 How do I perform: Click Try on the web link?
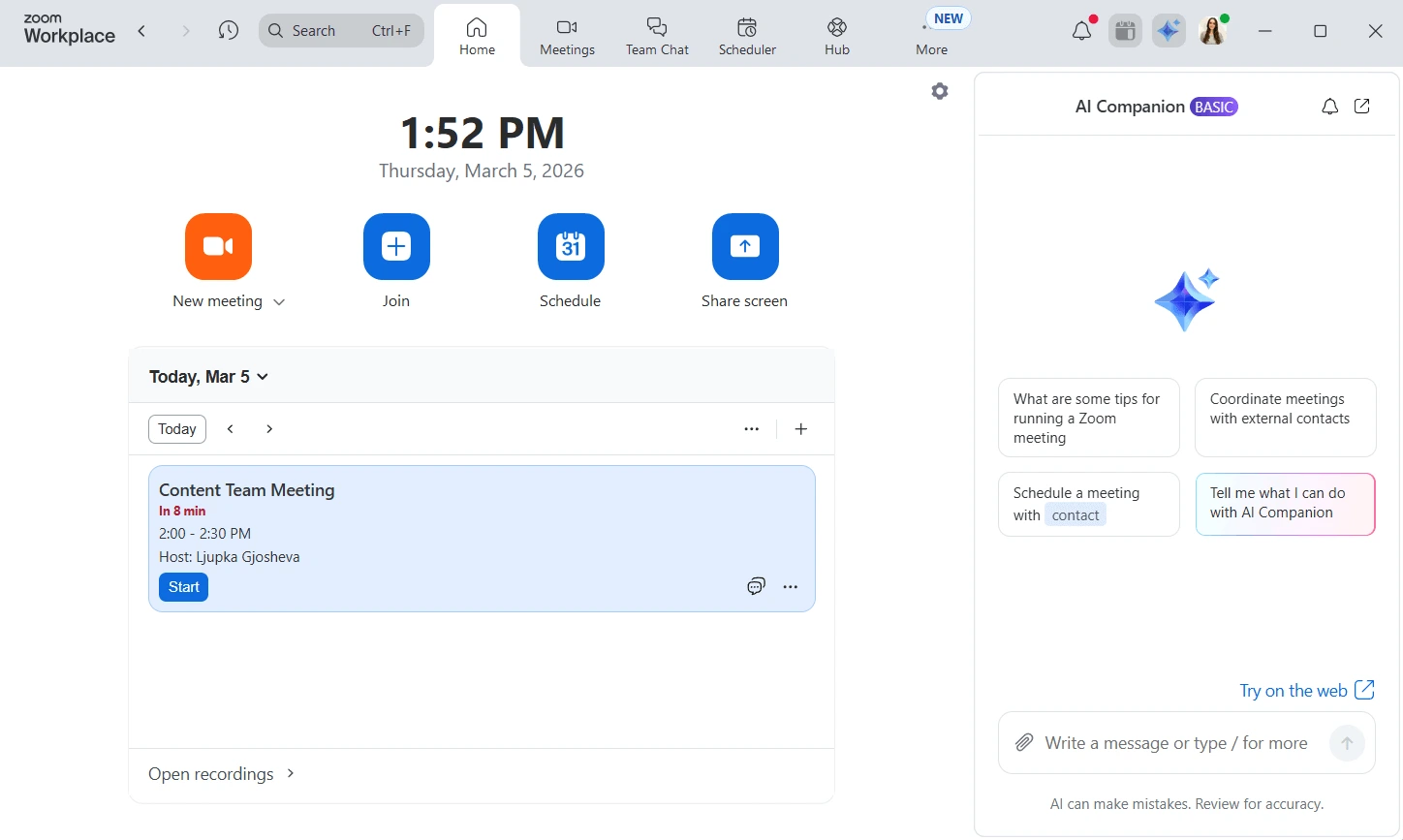tap(1294, 690)
